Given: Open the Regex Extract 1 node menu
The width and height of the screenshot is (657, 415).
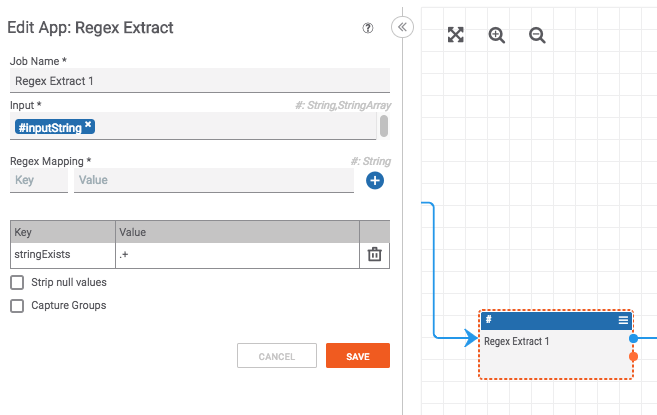Looking at the screenshot, I should pyautogui.click(x=623, y=320).
